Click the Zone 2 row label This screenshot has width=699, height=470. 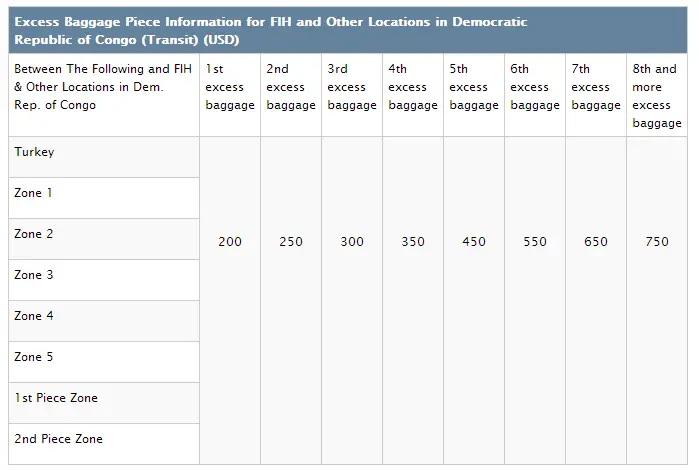point(35,234)
